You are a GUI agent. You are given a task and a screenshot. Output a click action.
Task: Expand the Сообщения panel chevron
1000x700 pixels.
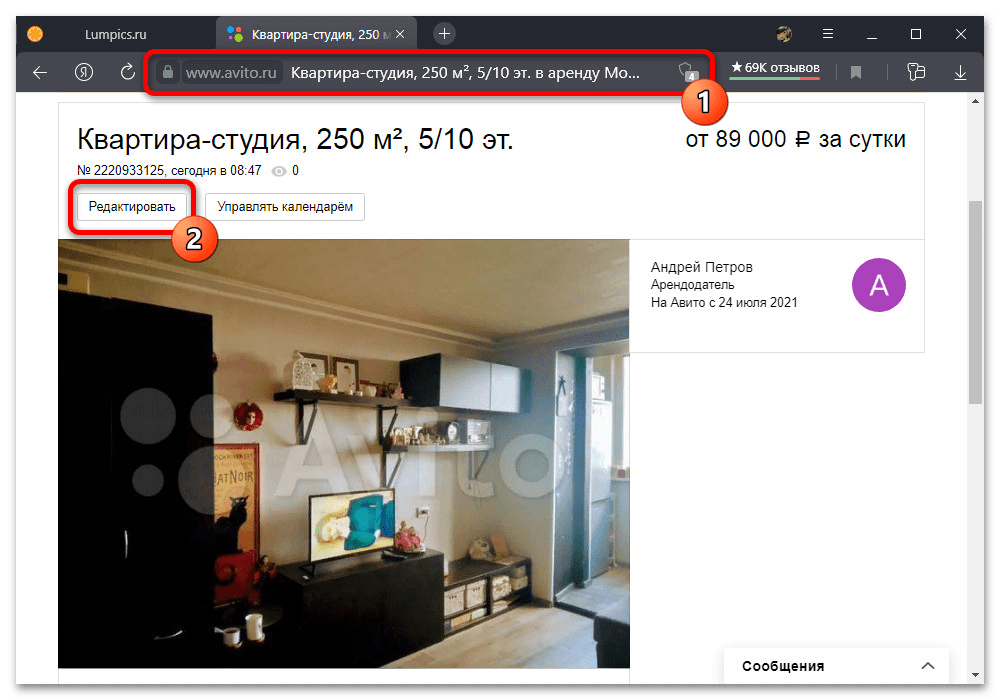click(x=928, y=666)
